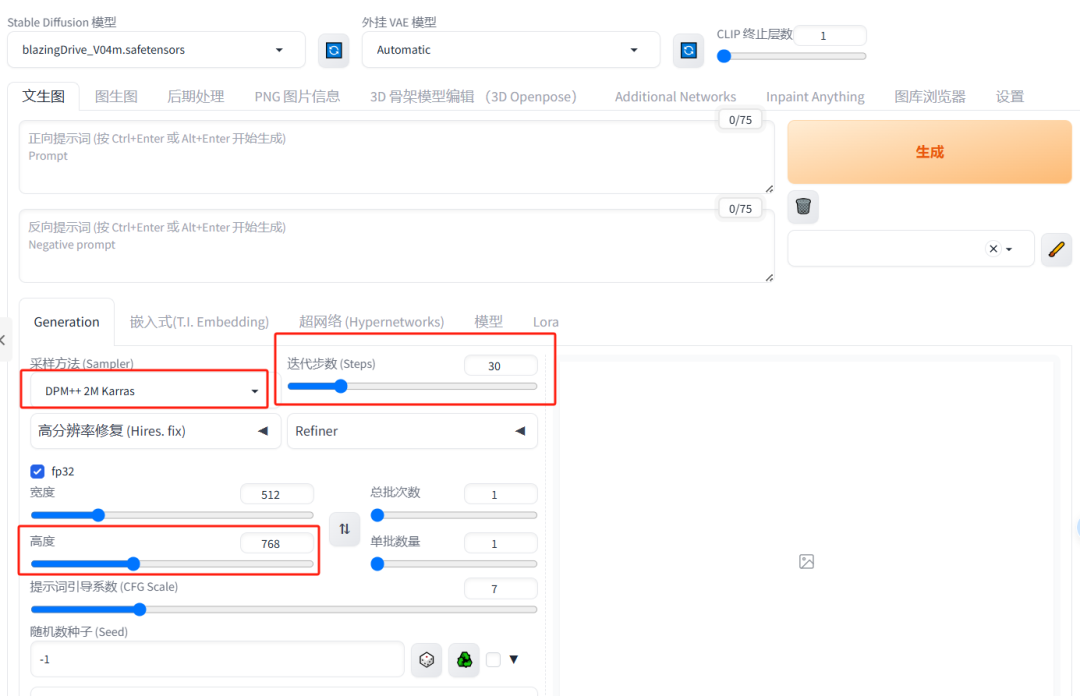The width and height of the screenshot is (1080, 696).
Task: Expand the Hires. fix section
Action: [156, 431]
